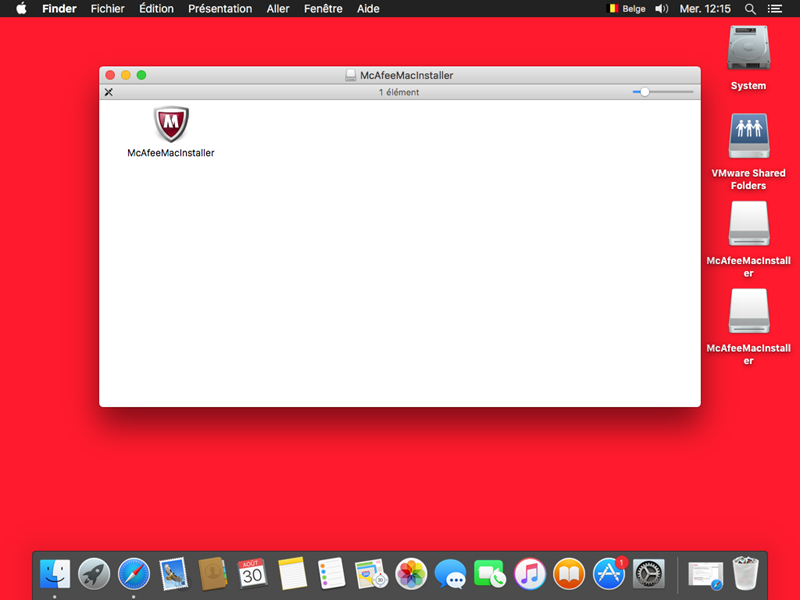This screenshot has height=600, width=800.
Task: Open Mail stamp icon in Dock
Action: pyautogui.click(x=173, y=573)
